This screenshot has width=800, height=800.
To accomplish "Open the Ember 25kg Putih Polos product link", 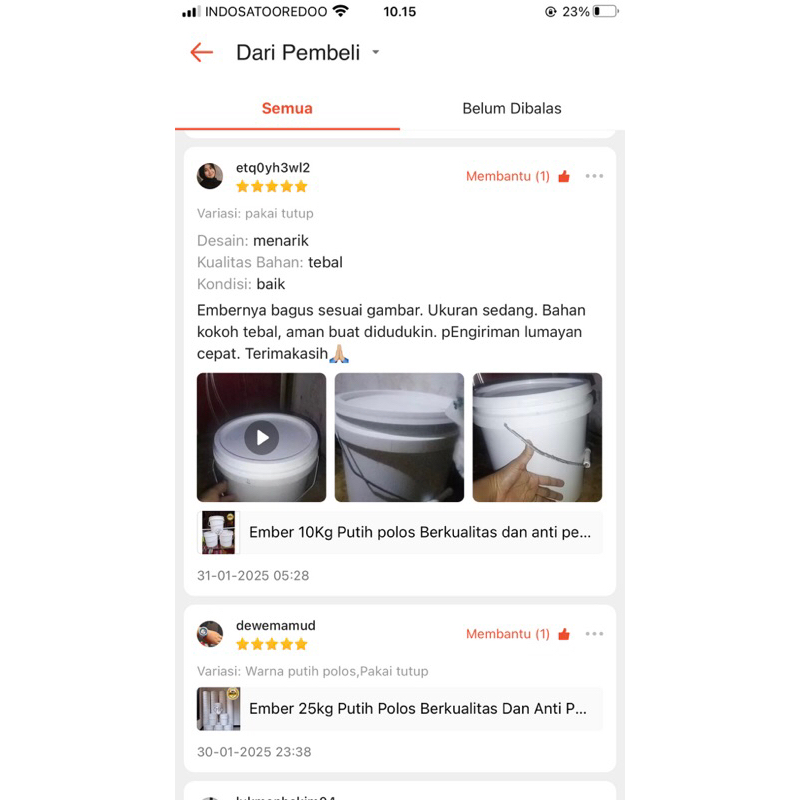I will click(x=400, y=709).
